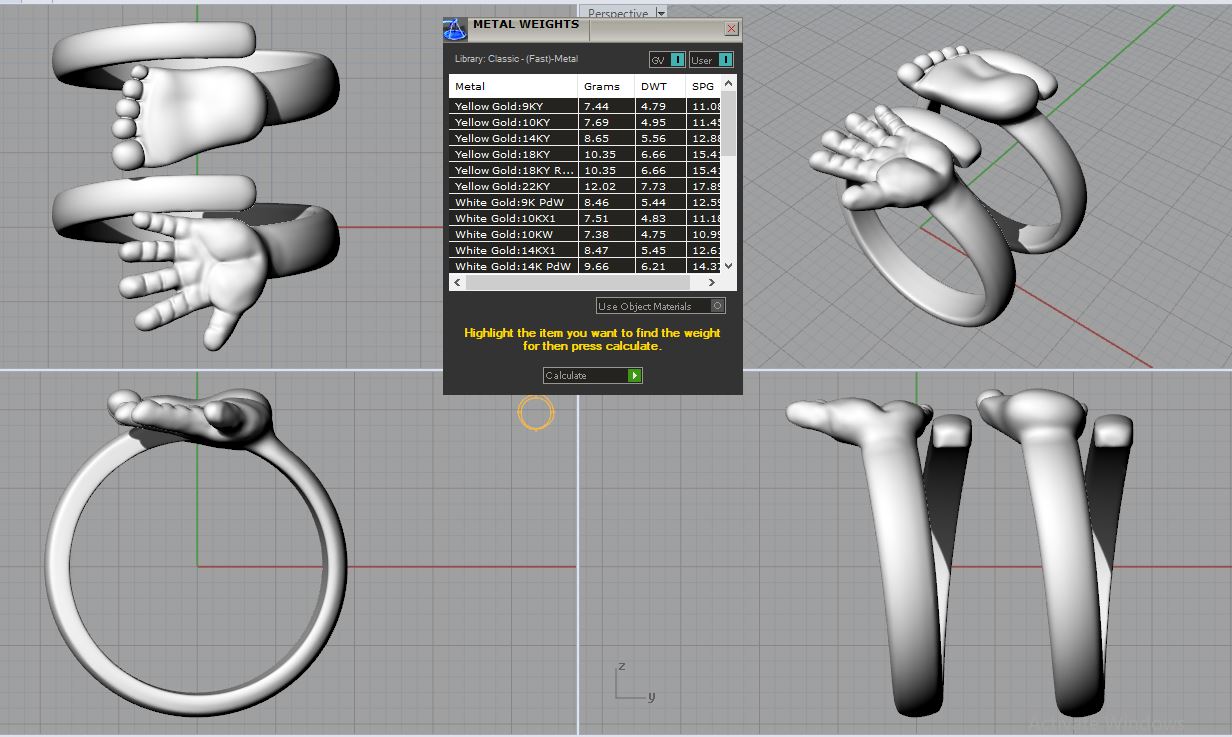Click the vertical scrollbar thumb of the metal list
Image resolution: width=1232 pixels, height=737 pixels.
[x=729, y=125]
